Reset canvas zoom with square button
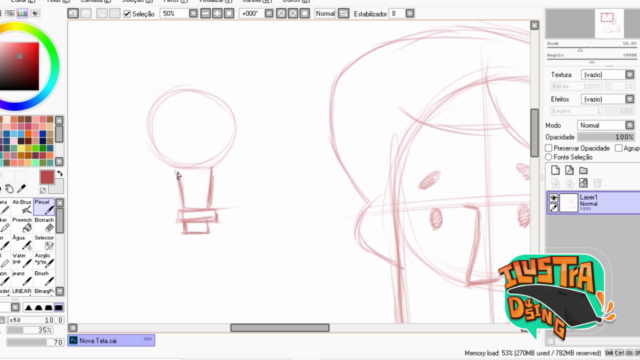Image resolution: width=640 pixels, height=360 pixels. coord(229,13)
